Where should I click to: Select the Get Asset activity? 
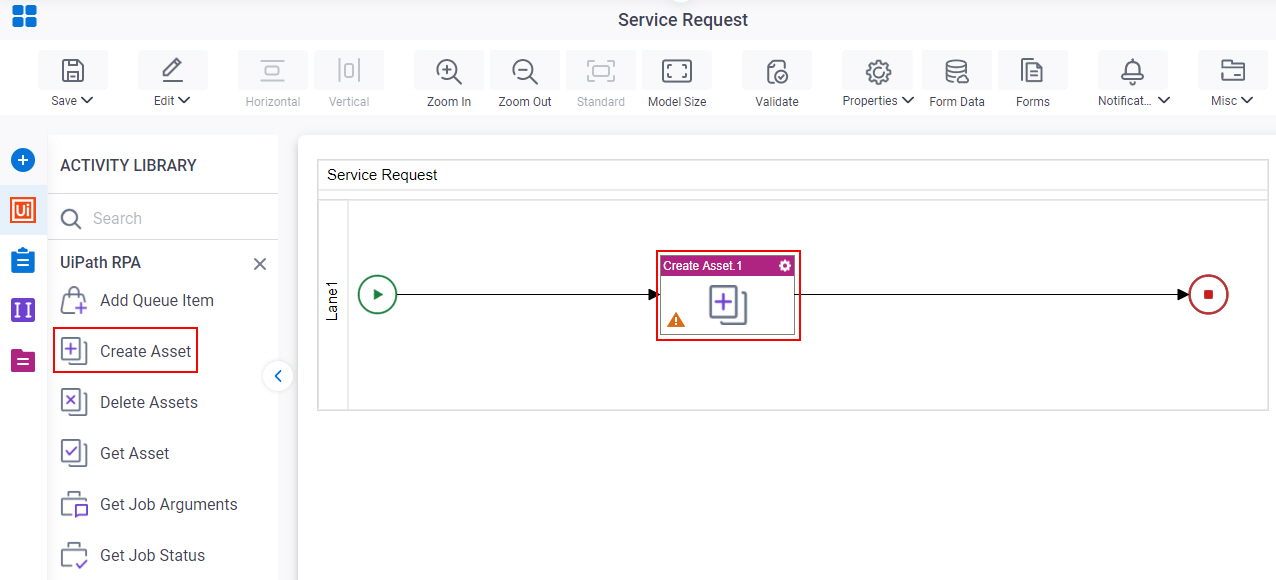[x=115, y=453]
